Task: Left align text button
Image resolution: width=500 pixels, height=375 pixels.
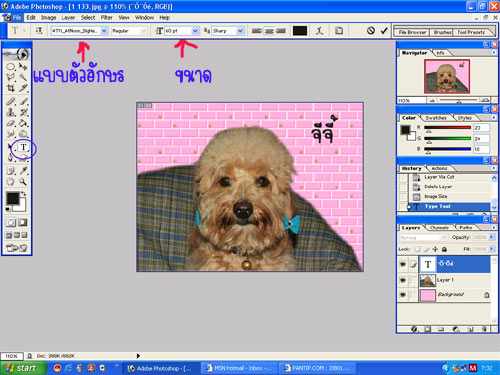Action: coord(257,31)
